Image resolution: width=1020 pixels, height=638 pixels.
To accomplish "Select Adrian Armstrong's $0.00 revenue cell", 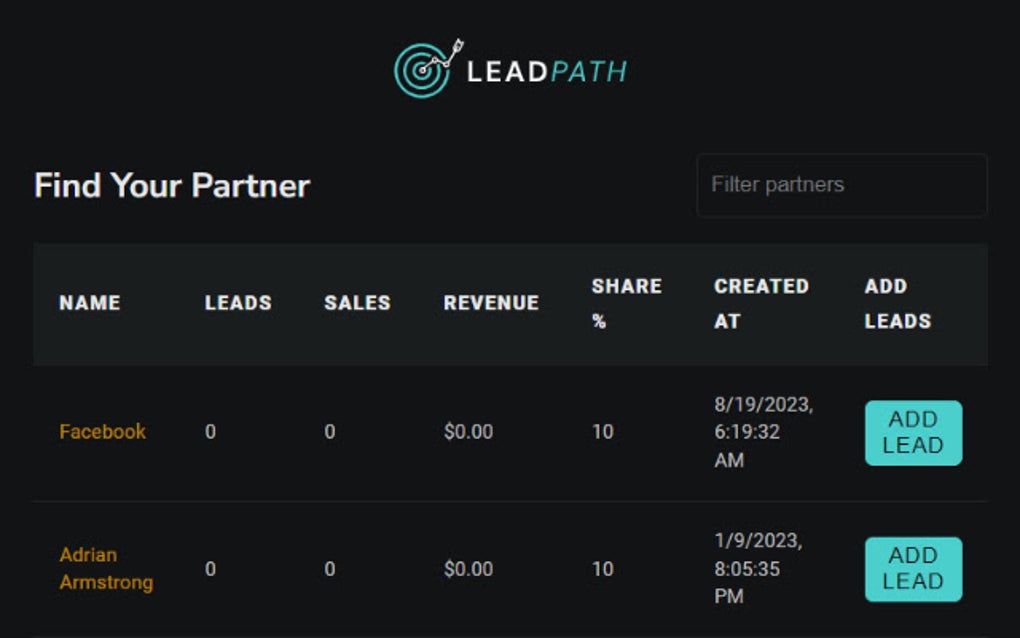I will click(x=468, y=569).
